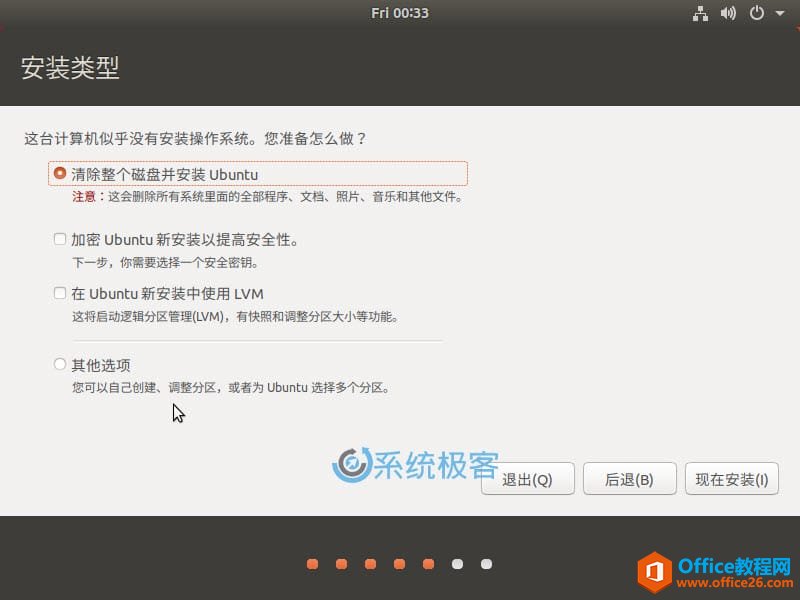Click the 注意 warning text about deleting files

[267, 197]
